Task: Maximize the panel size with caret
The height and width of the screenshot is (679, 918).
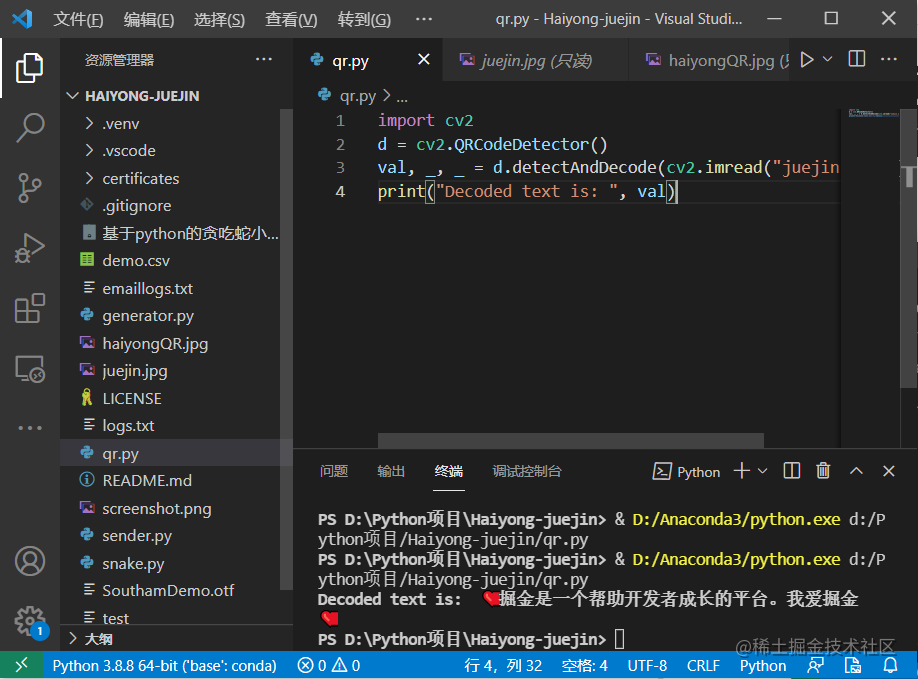Action: tap(856, 471)
